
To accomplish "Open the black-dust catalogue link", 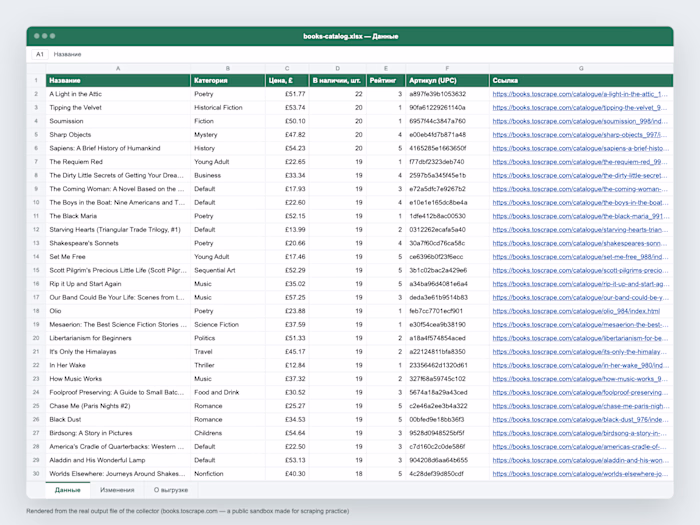I will pyautogui.click(x=580, y=419).
